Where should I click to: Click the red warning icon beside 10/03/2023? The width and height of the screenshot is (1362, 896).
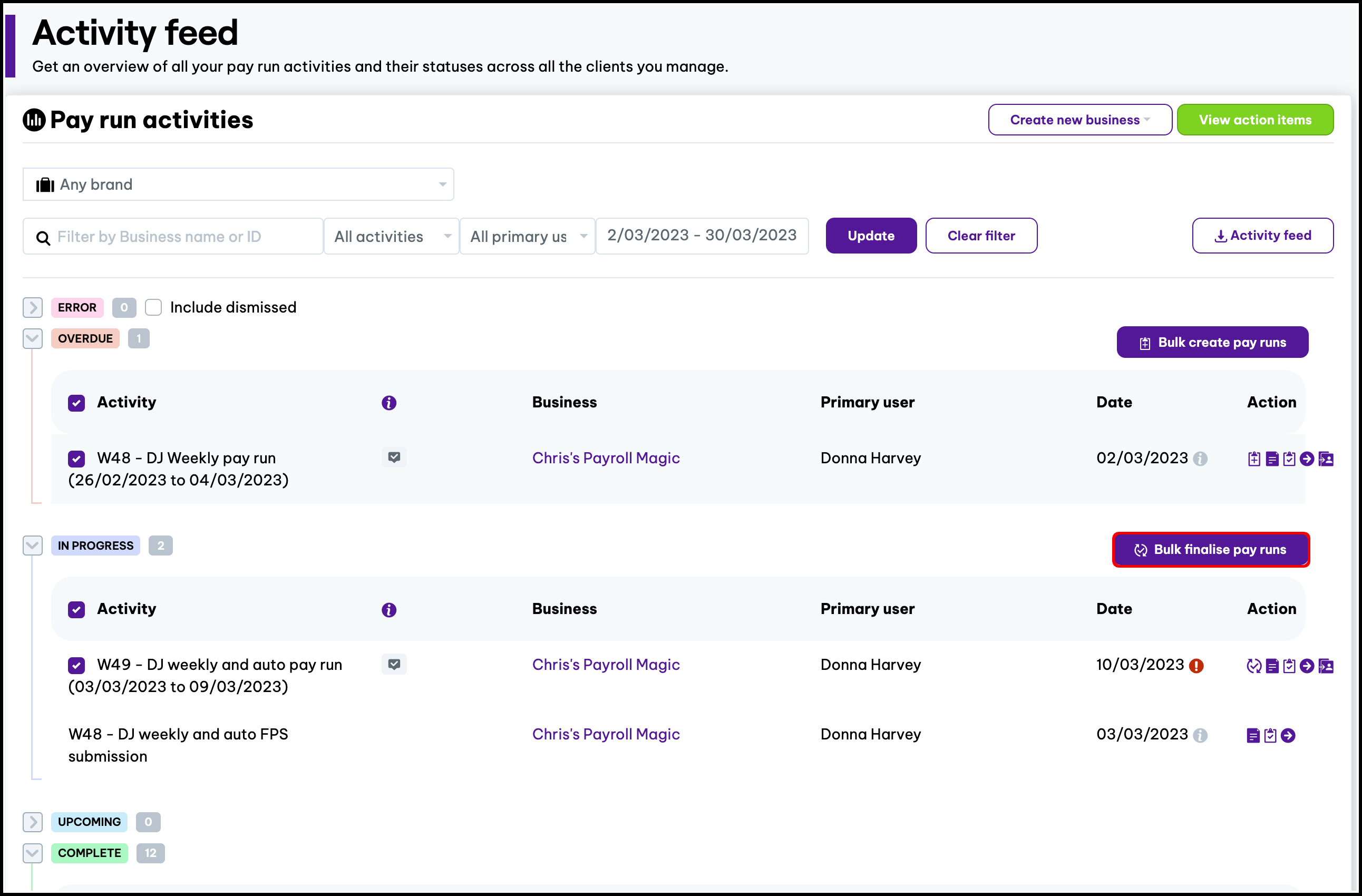coord(1196,666)
